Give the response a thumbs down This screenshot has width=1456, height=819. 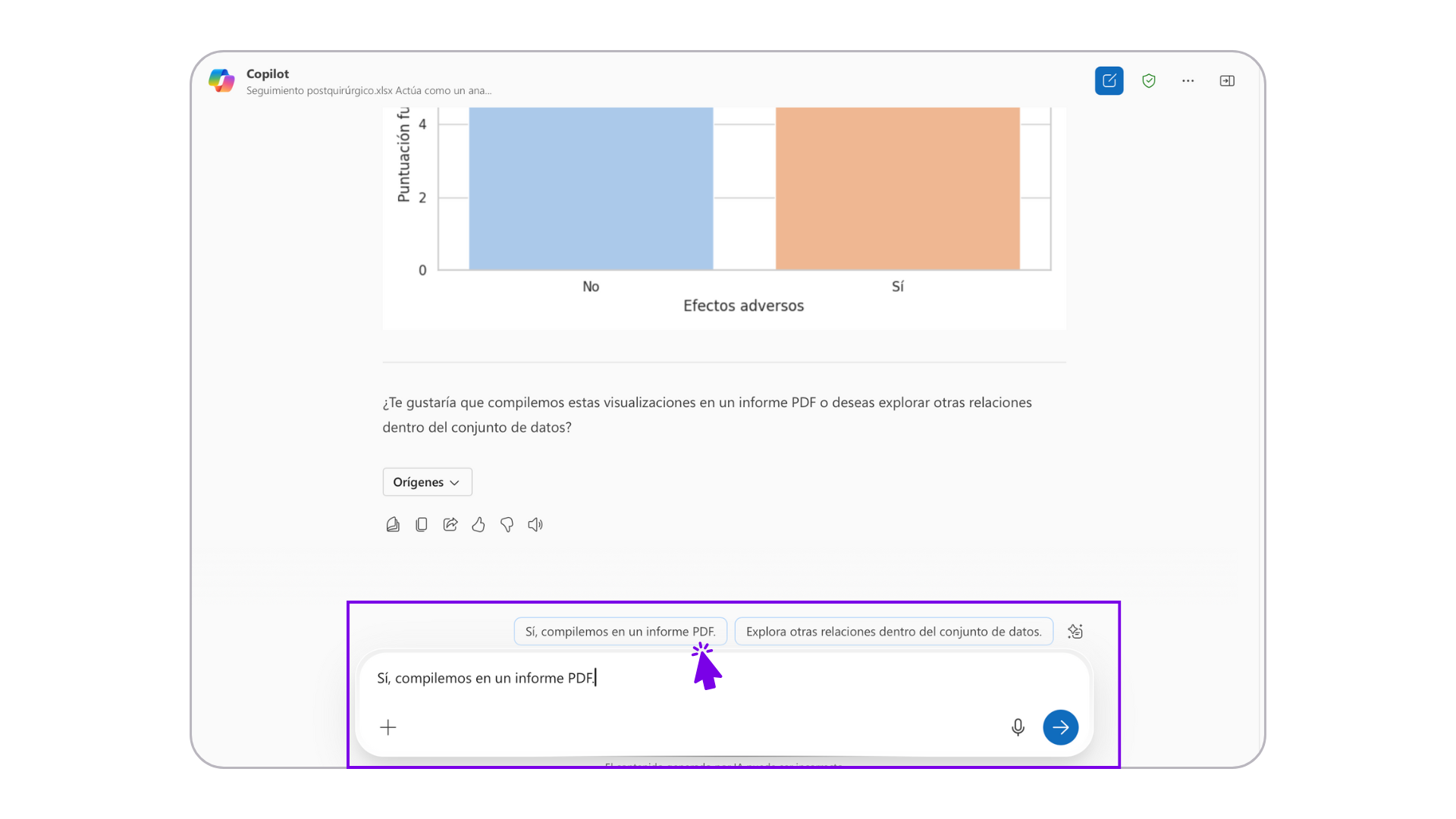click(507, 525)
